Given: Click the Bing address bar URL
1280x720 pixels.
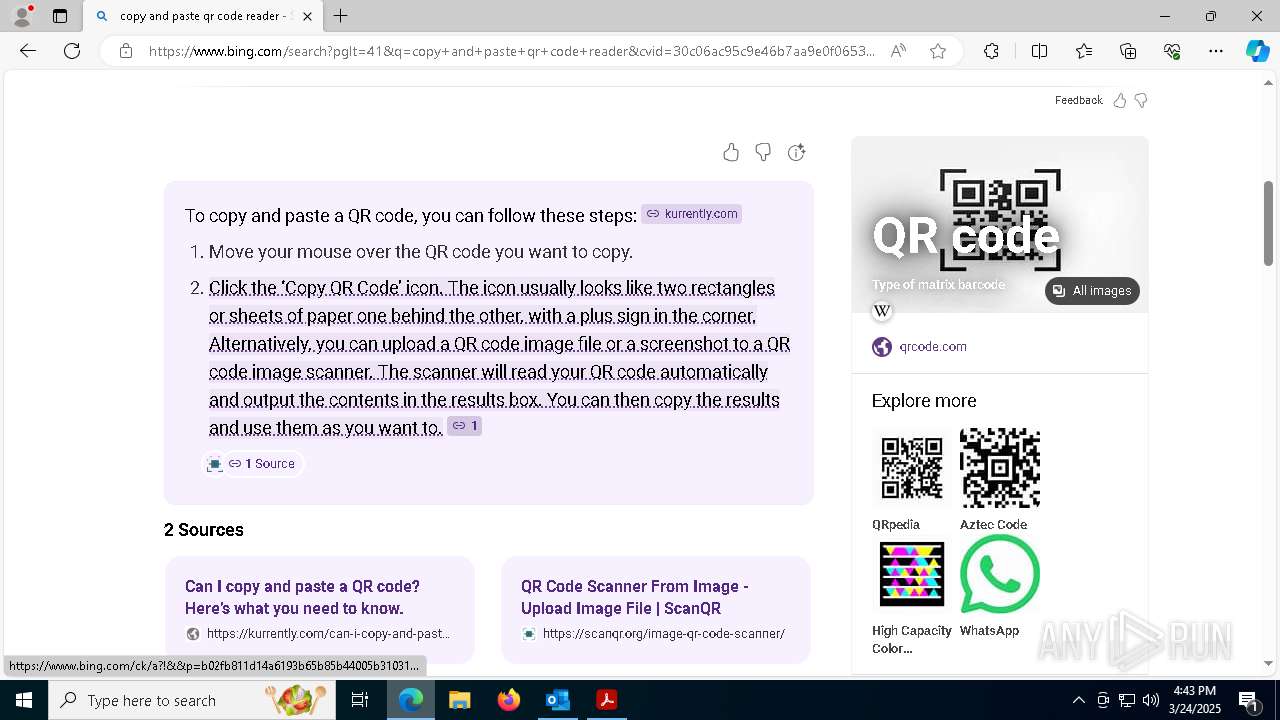Looking at the screenshot, I should pyautogui.click(x=511, y=51).
